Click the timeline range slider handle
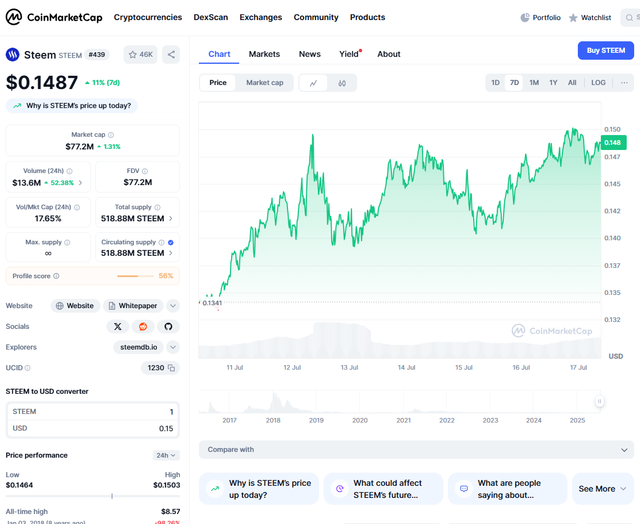This screenshot has width=640, height=524. point(599,402)
